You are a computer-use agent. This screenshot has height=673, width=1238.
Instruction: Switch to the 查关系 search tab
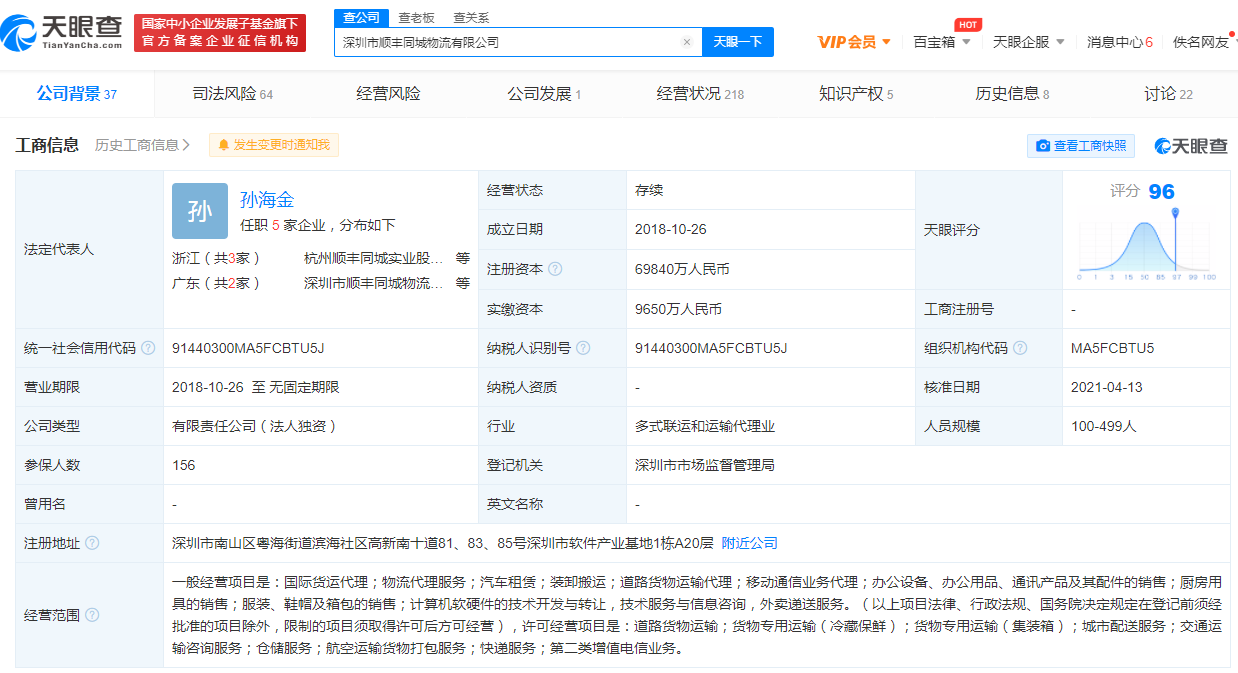[471, 17]
